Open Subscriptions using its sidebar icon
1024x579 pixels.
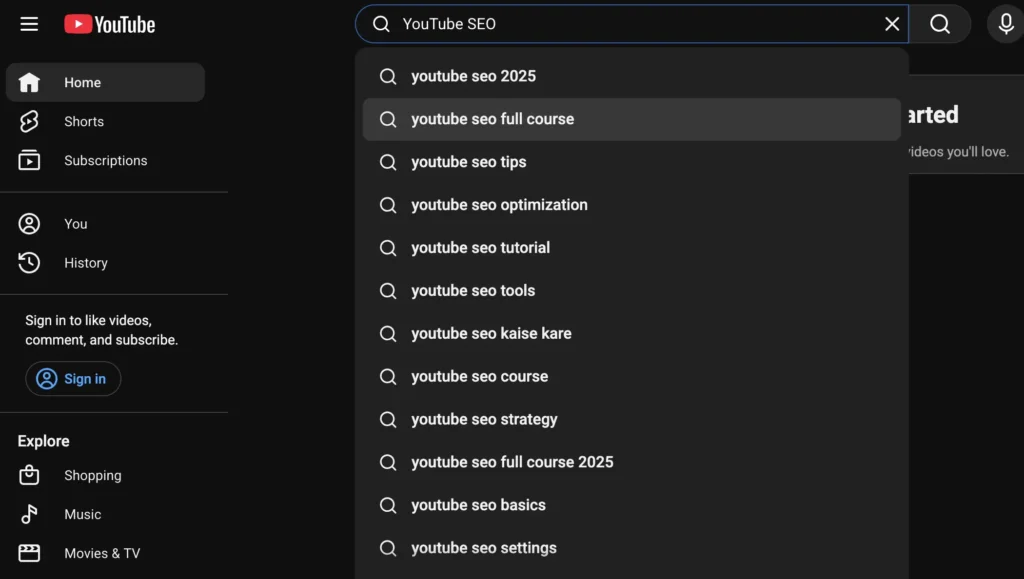[x=29, y=160]
